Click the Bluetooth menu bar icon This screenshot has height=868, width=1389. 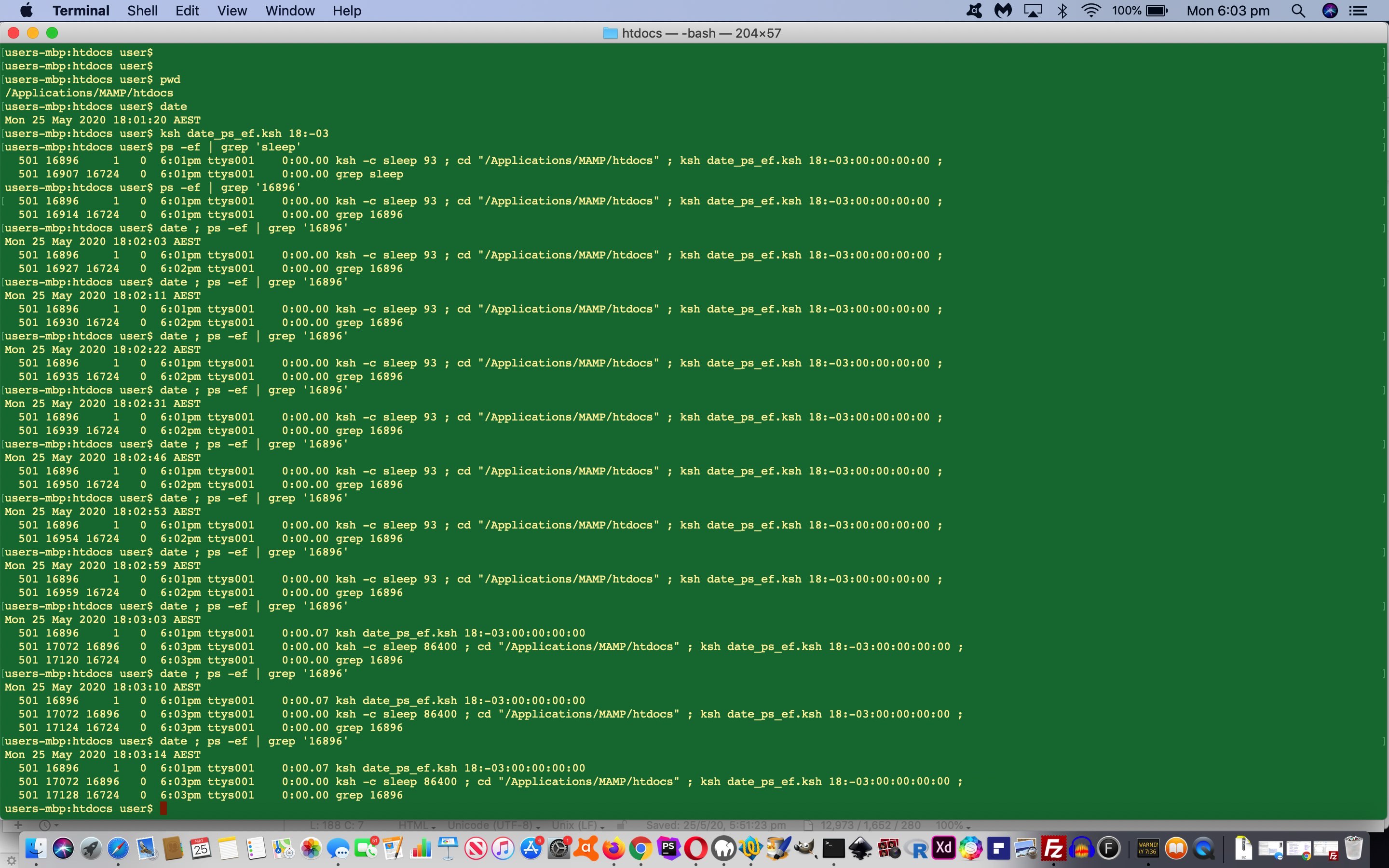click(x=1062, y=10)
